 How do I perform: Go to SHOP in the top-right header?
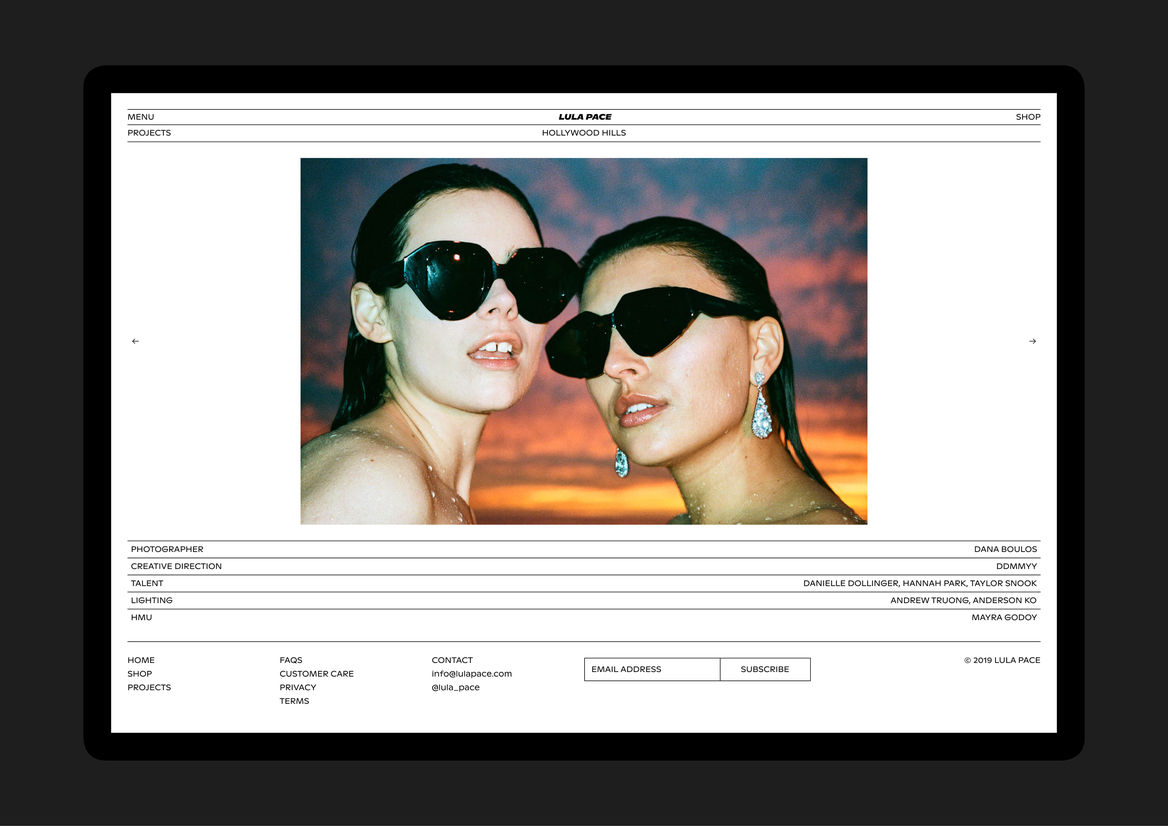pyautogui.click(x=1028, y=117)
